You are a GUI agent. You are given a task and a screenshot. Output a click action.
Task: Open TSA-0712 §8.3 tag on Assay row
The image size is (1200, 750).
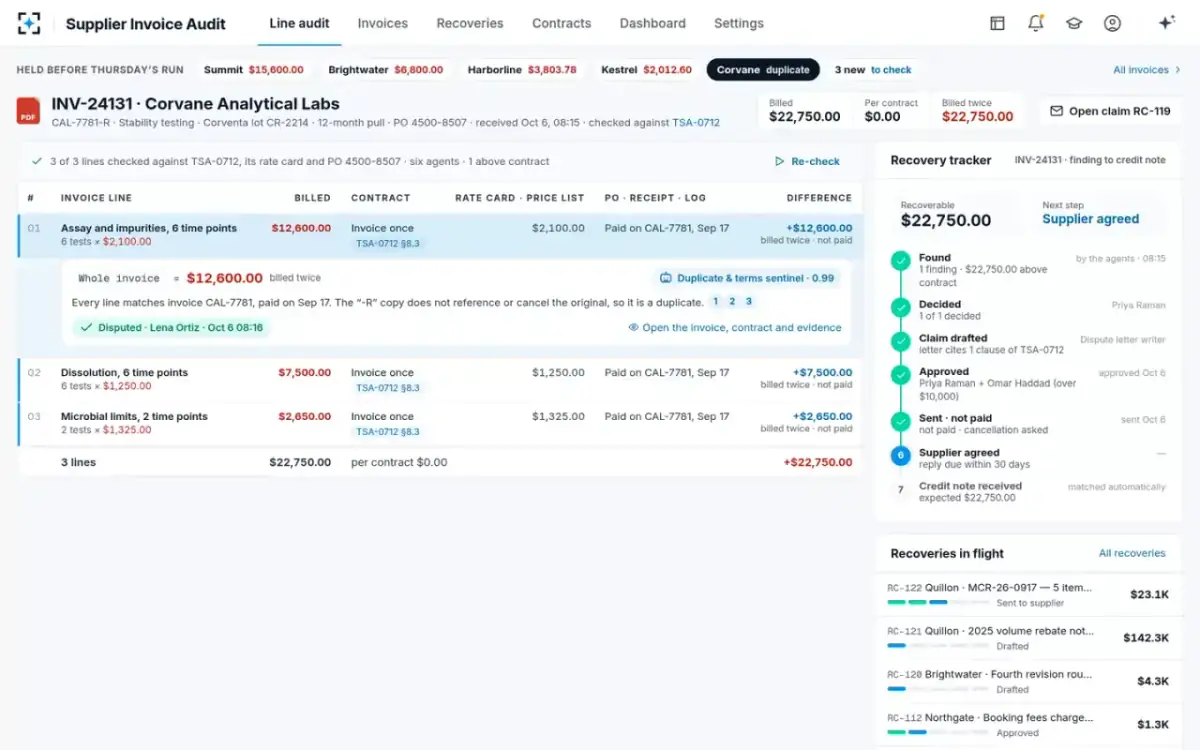[x=389, y=244]
